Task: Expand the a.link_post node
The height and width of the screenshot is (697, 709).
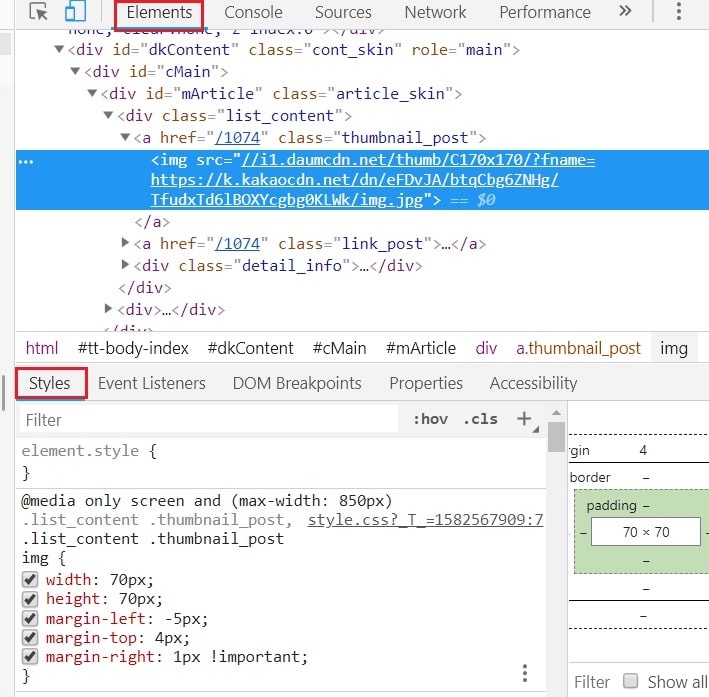Action: 125,242
